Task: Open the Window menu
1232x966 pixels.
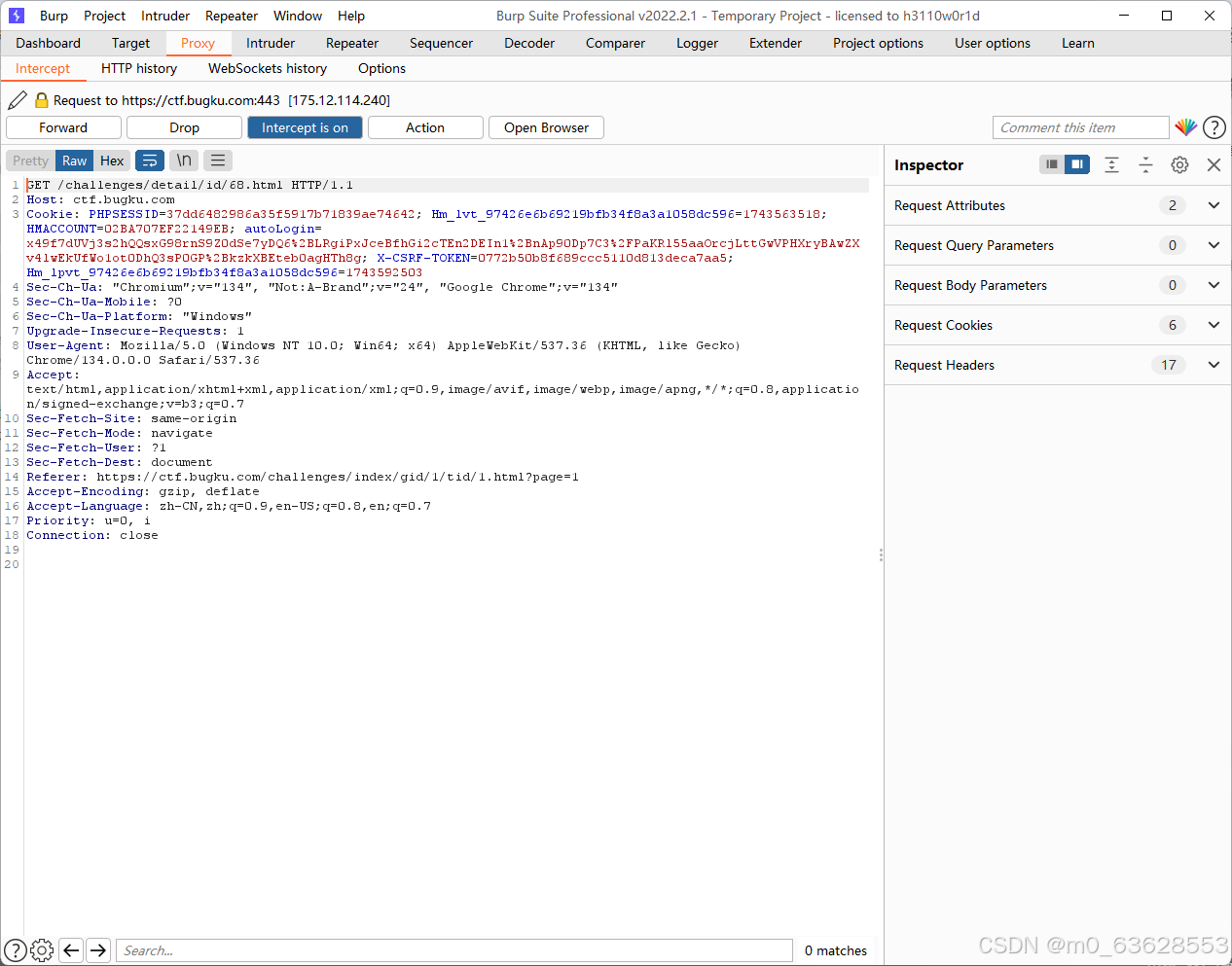Action: click(x=298, y=16)
